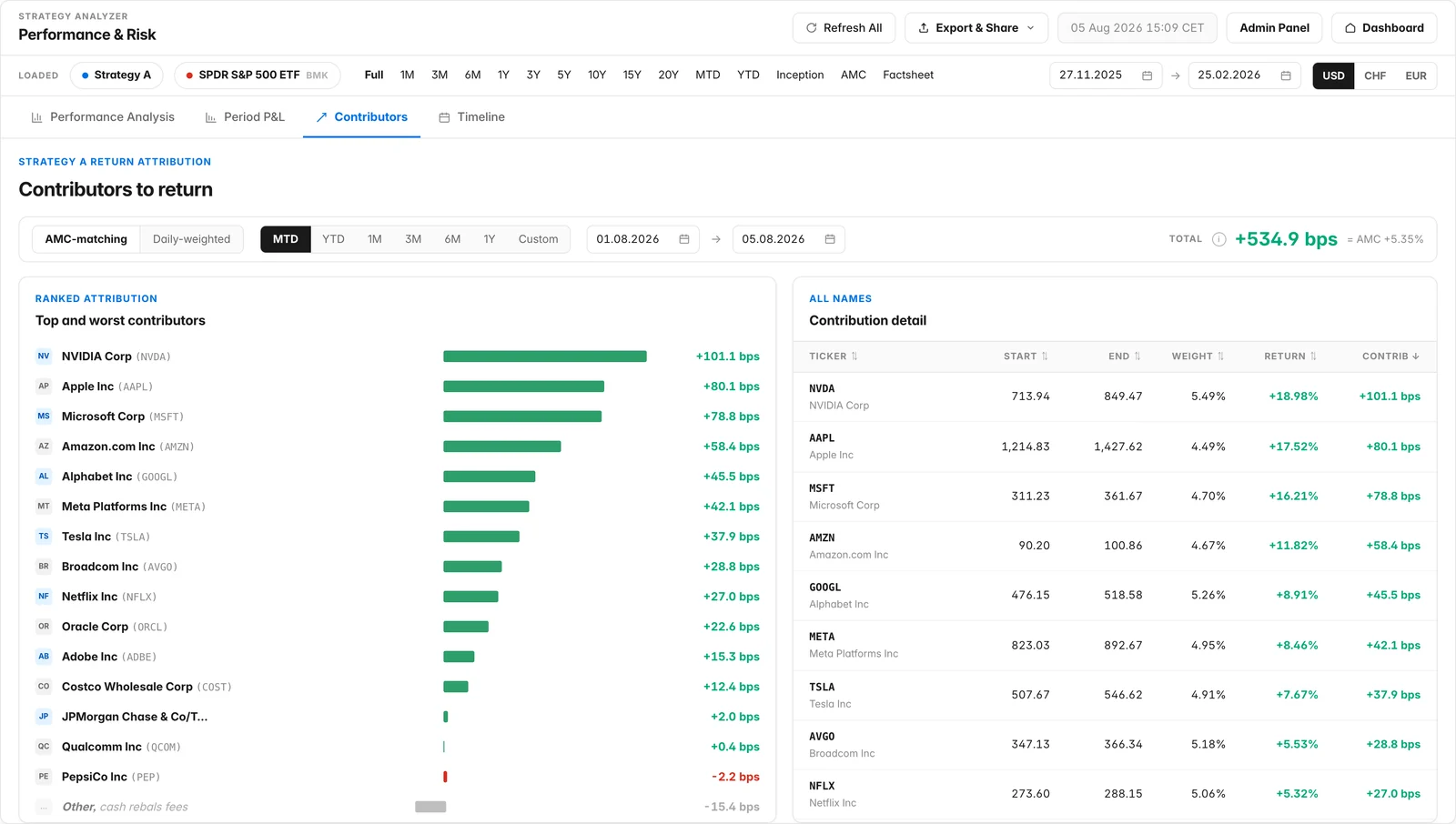Click the TS badge for Tesla Inc
1456x824 pixels.
(x=44, y=537)
